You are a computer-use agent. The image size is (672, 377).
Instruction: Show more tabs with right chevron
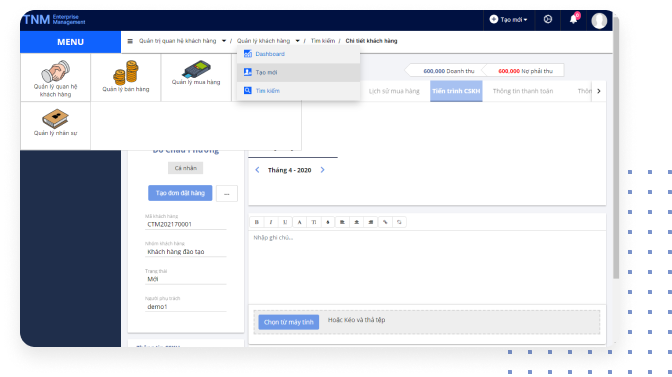pos(599,91)
